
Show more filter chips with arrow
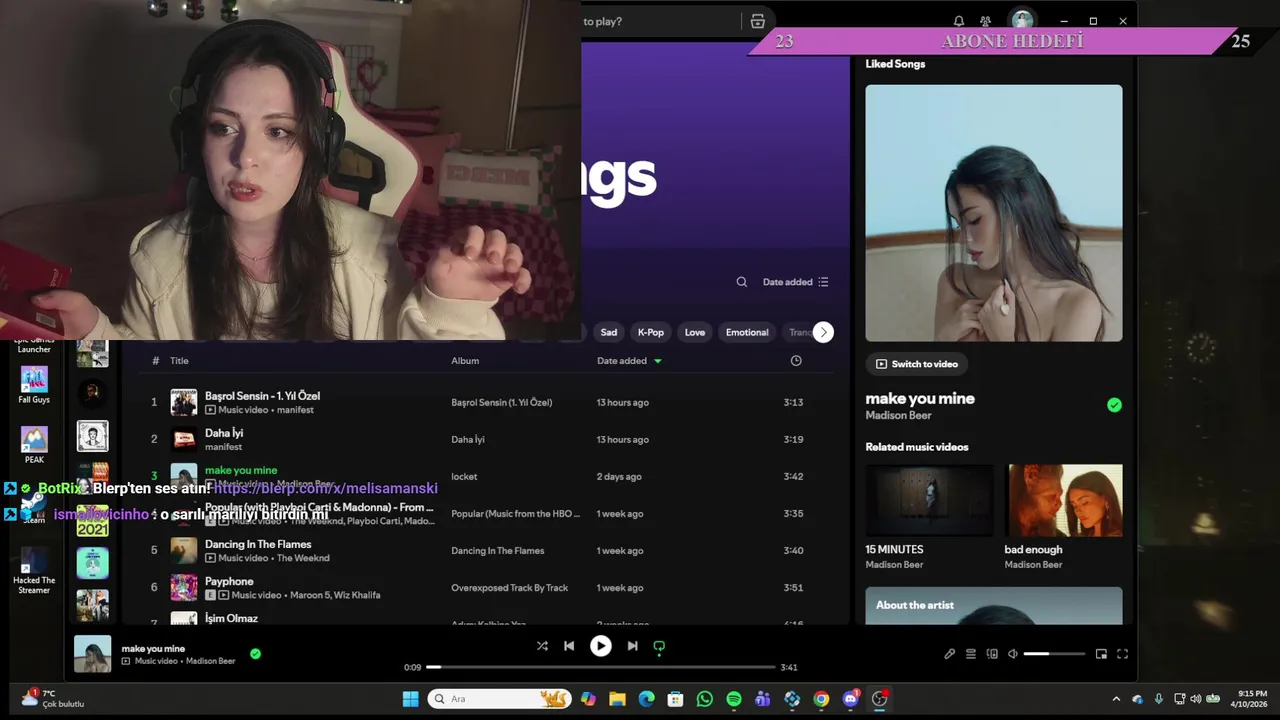pyautogui.click(x=823, y=332)
